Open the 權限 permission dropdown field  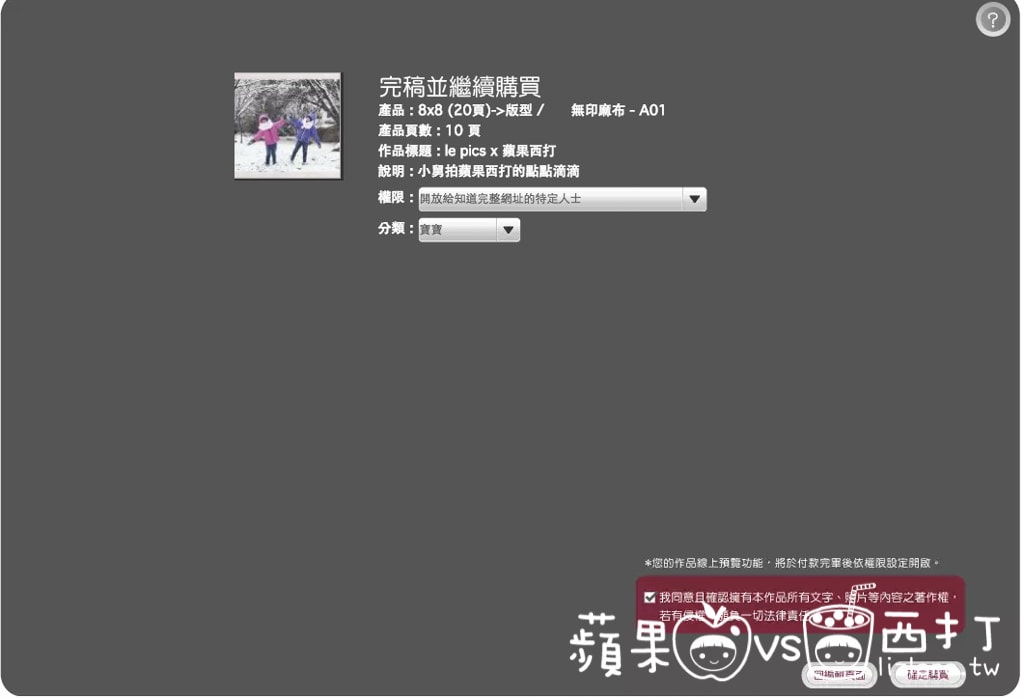pos(550,199)
